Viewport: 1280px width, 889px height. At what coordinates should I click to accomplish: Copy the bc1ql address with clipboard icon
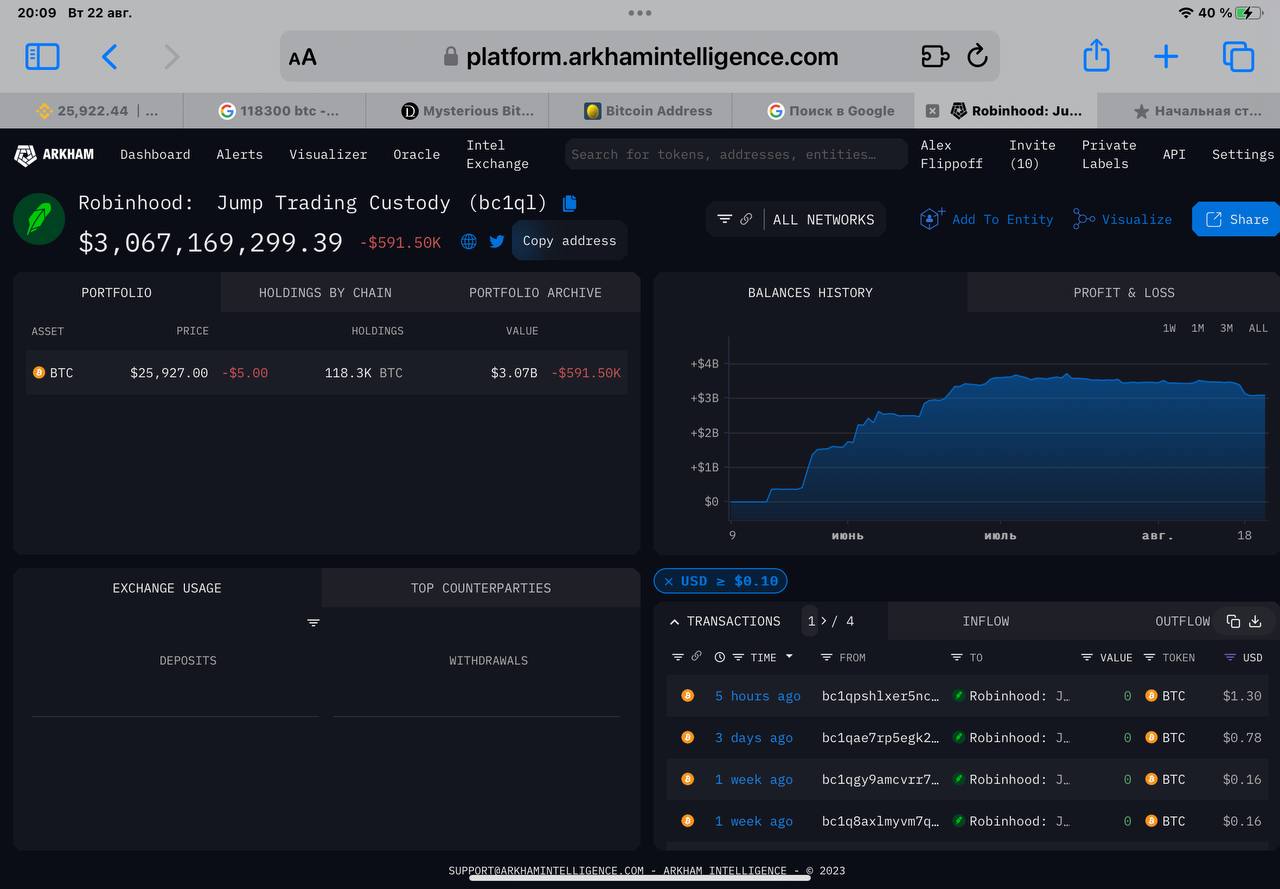570,203
